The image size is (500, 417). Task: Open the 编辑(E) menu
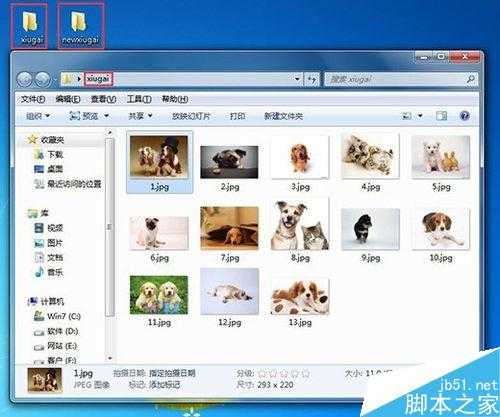(68, 99)
